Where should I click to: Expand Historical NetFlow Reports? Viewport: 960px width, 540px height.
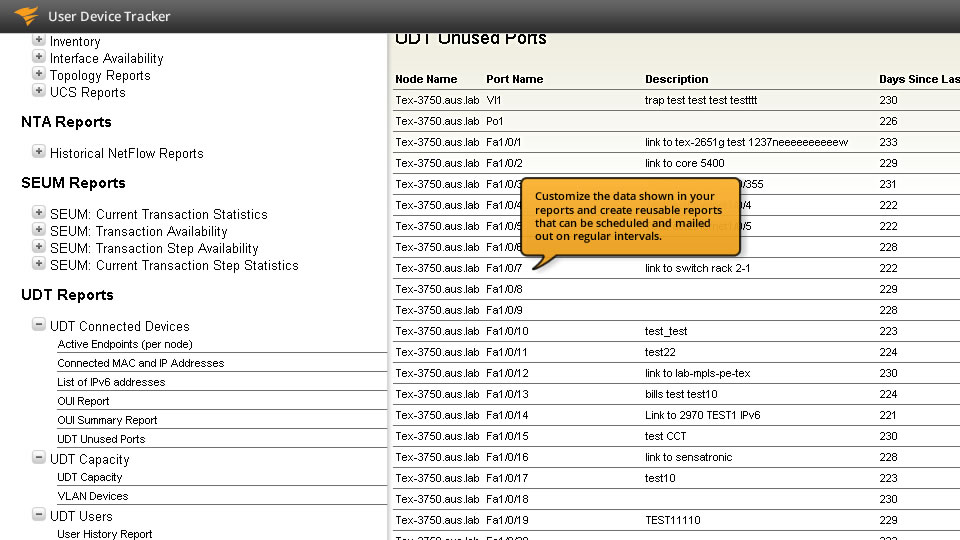[x=39, y=151]
